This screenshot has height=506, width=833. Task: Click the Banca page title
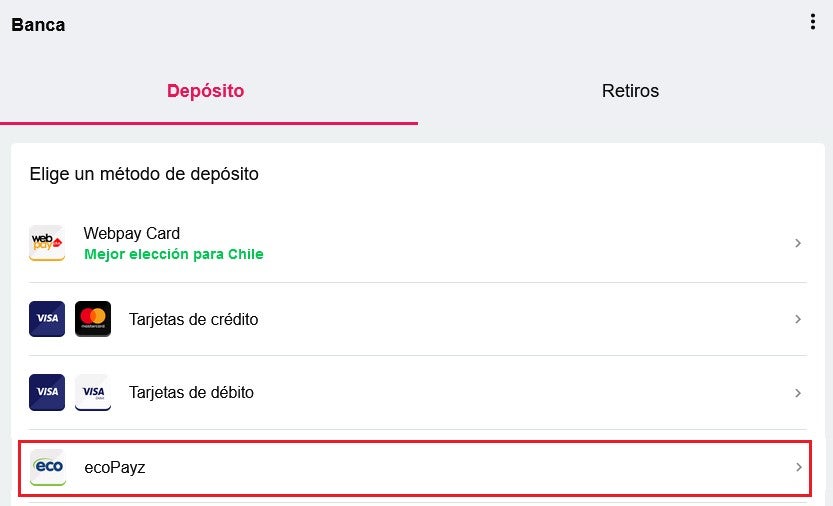coord(38,25)
